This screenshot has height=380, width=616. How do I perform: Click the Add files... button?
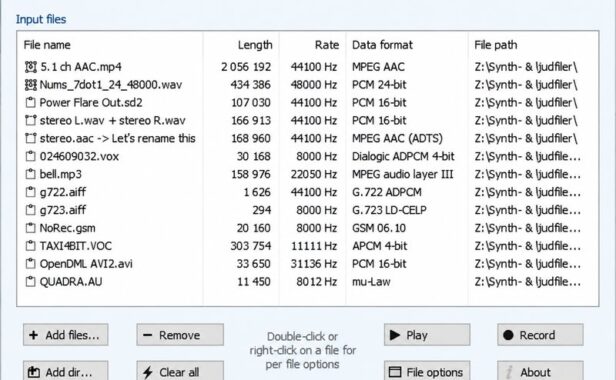(x=66, y=335)
